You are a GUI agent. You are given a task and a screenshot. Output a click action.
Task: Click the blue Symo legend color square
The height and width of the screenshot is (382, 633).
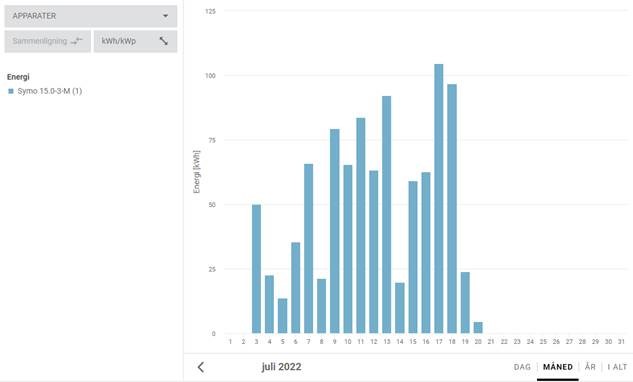click(11, 91)
